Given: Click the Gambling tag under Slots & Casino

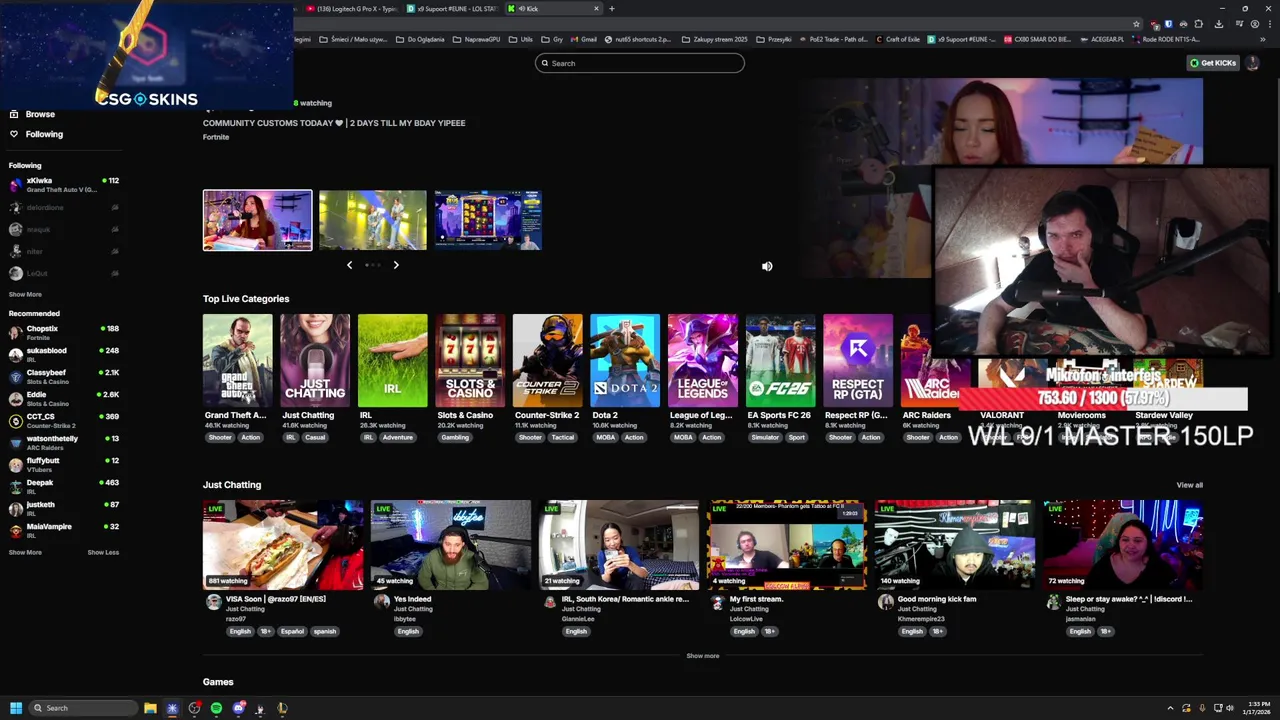Looking at the screenshot, I should [455, 437].
